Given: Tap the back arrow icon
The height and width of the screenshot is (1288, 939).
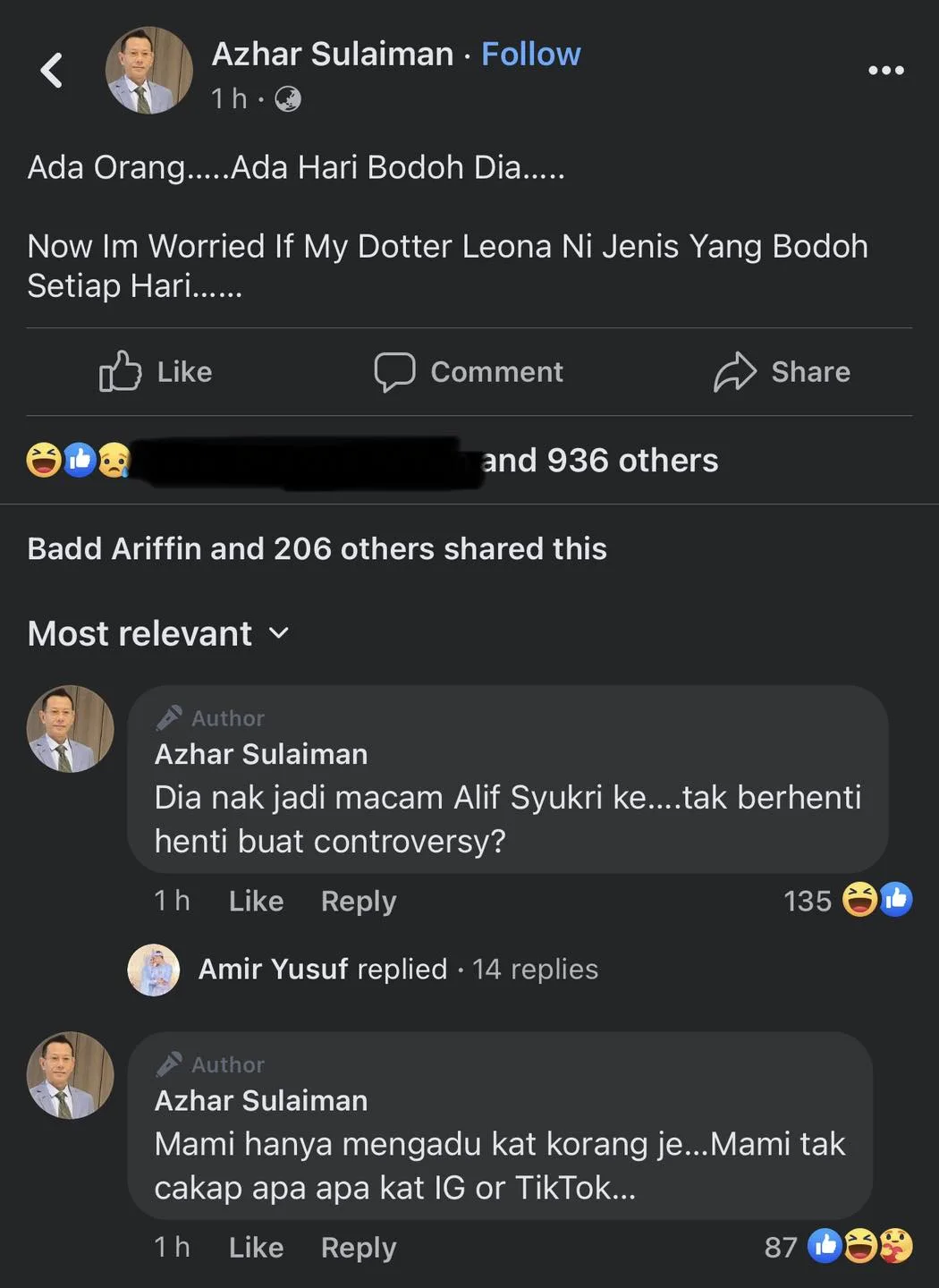Looking at the screenshot, I should (52, 70).
